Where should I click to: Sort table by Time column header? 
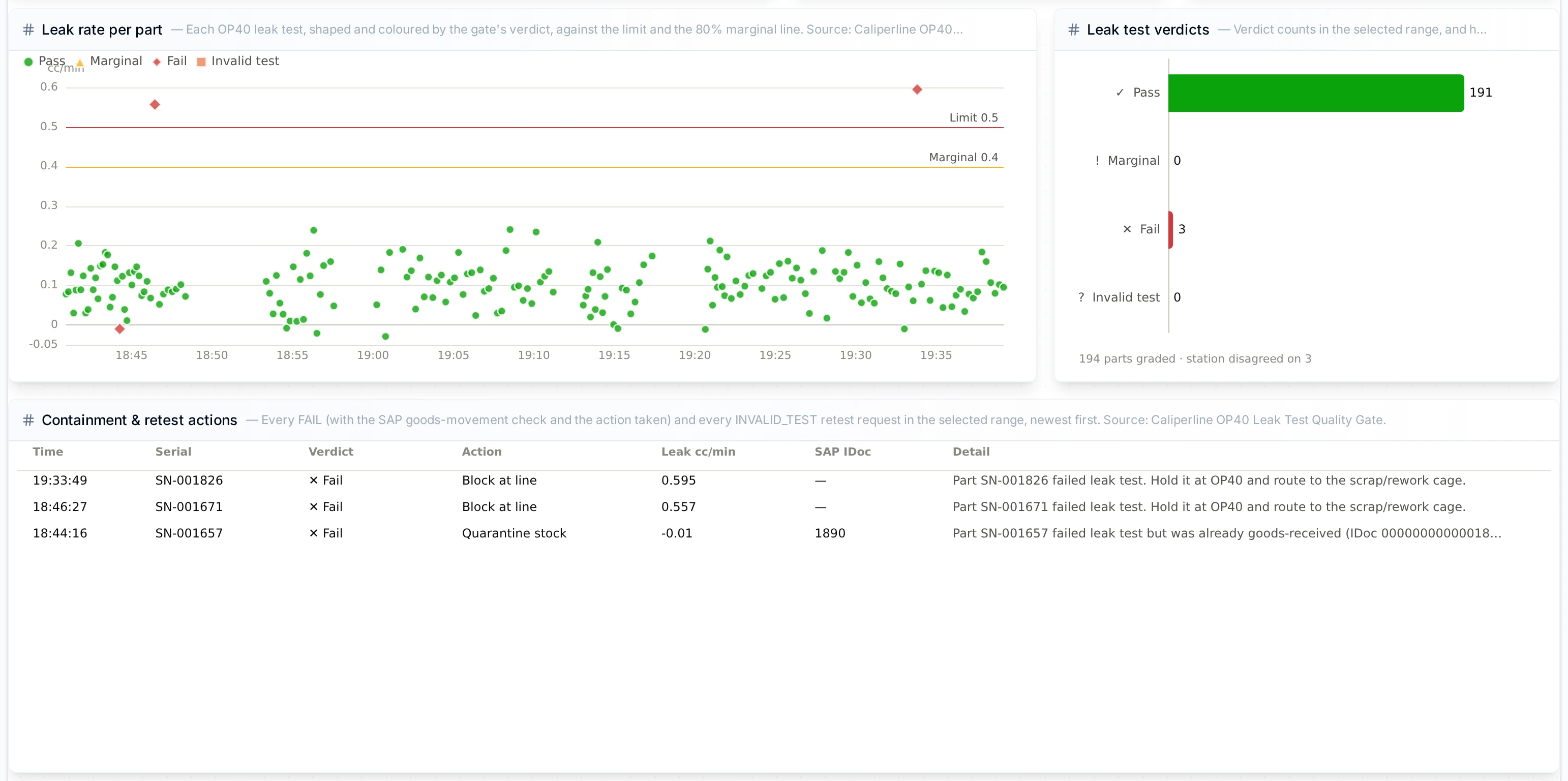47,452
